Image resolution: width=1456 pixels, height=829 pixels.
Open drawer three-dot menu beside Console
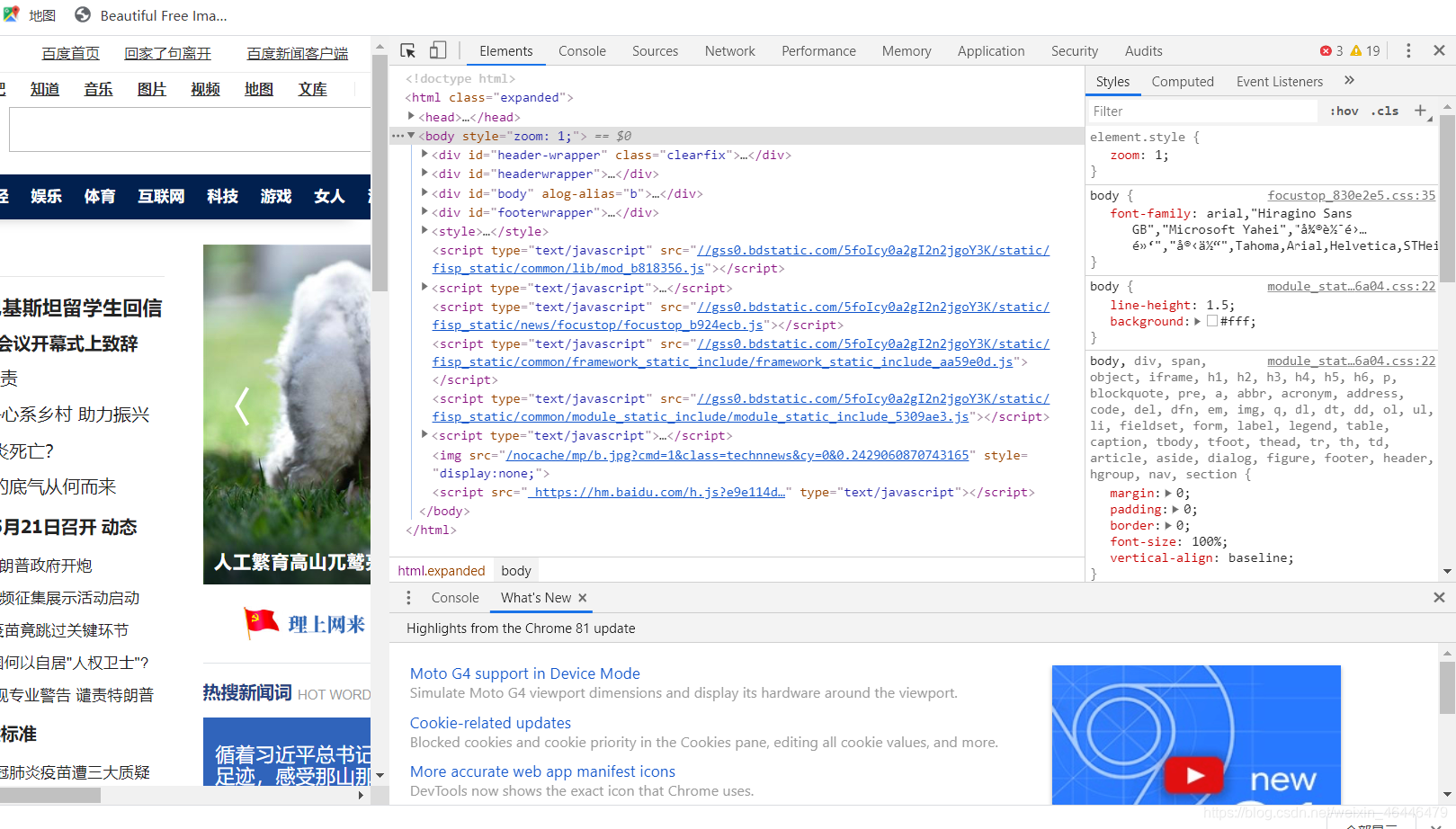tap(408, 598)
